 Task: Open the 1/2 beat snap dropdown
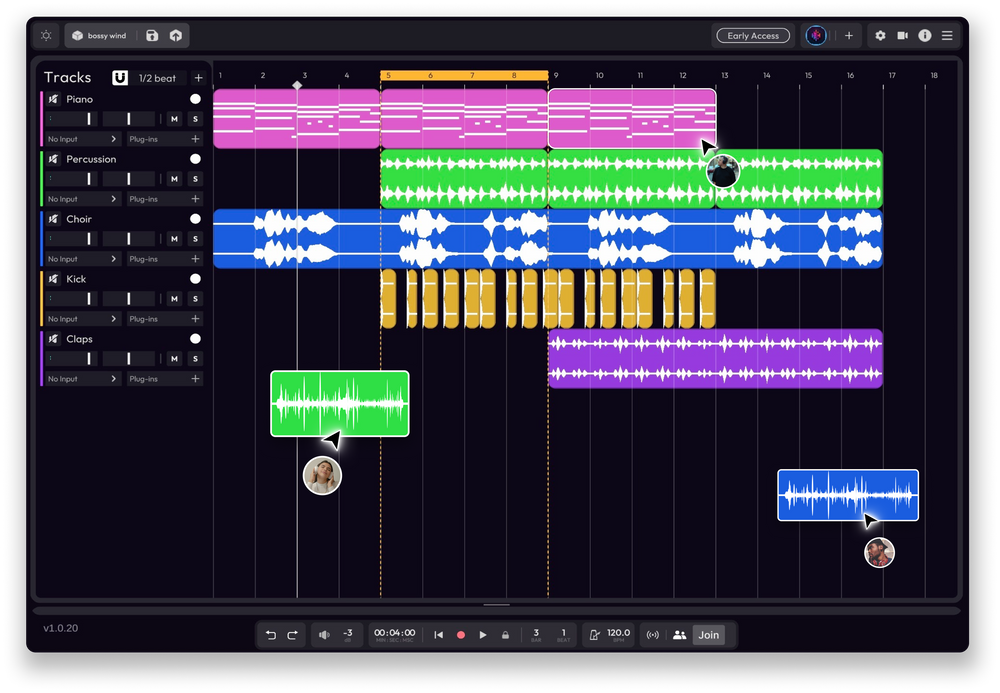pyautogui.click(x=158, y=78)
